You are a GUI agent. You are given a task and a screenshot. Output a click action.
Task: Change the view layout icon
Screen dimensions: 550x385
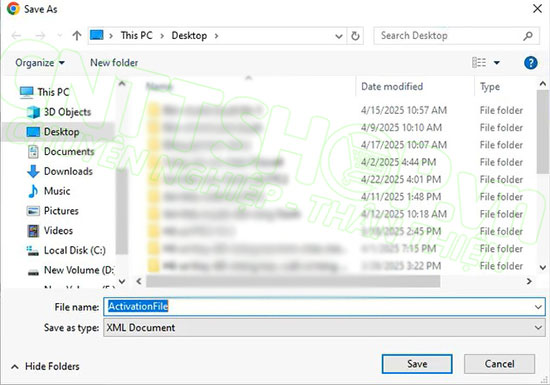(479, 63)
